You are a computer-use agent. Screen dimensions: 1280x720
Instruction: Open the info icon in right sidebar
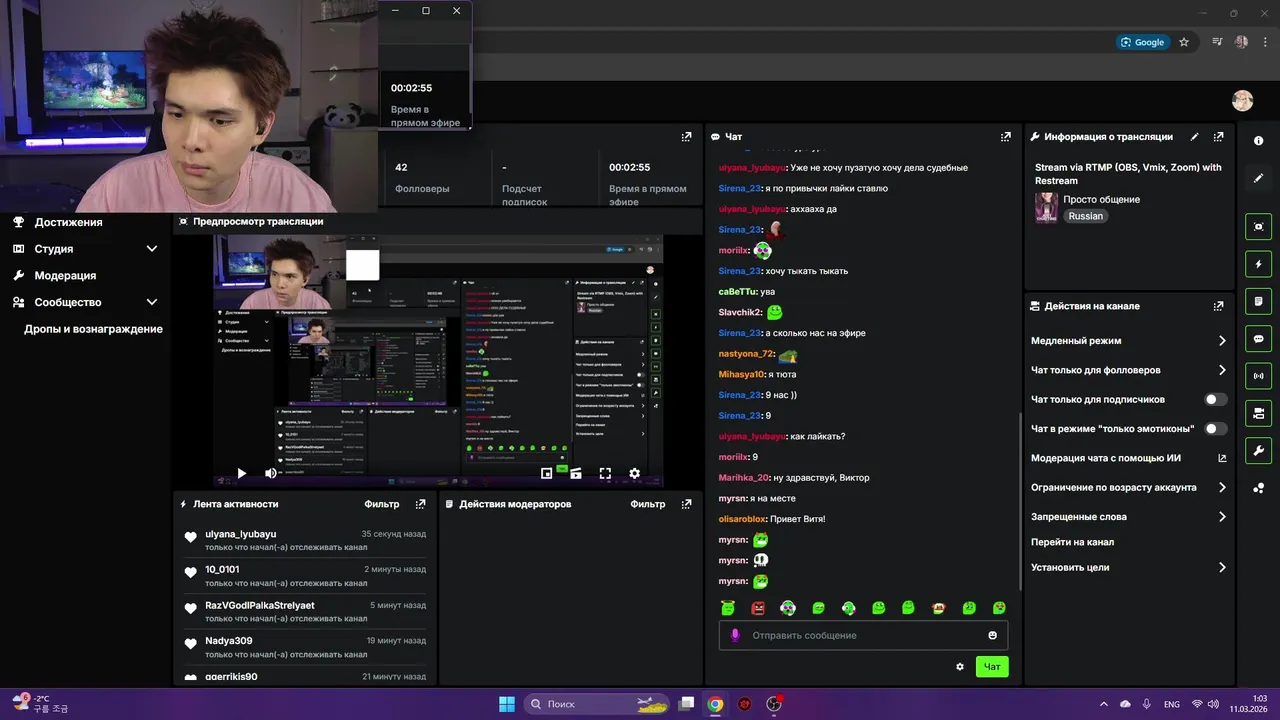[x=1258, y=141]
